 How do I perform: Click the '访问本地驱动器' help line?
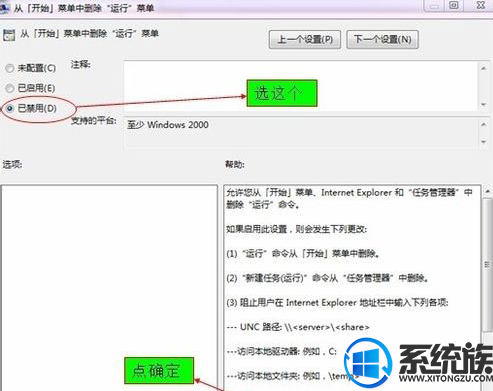(281, 352)
